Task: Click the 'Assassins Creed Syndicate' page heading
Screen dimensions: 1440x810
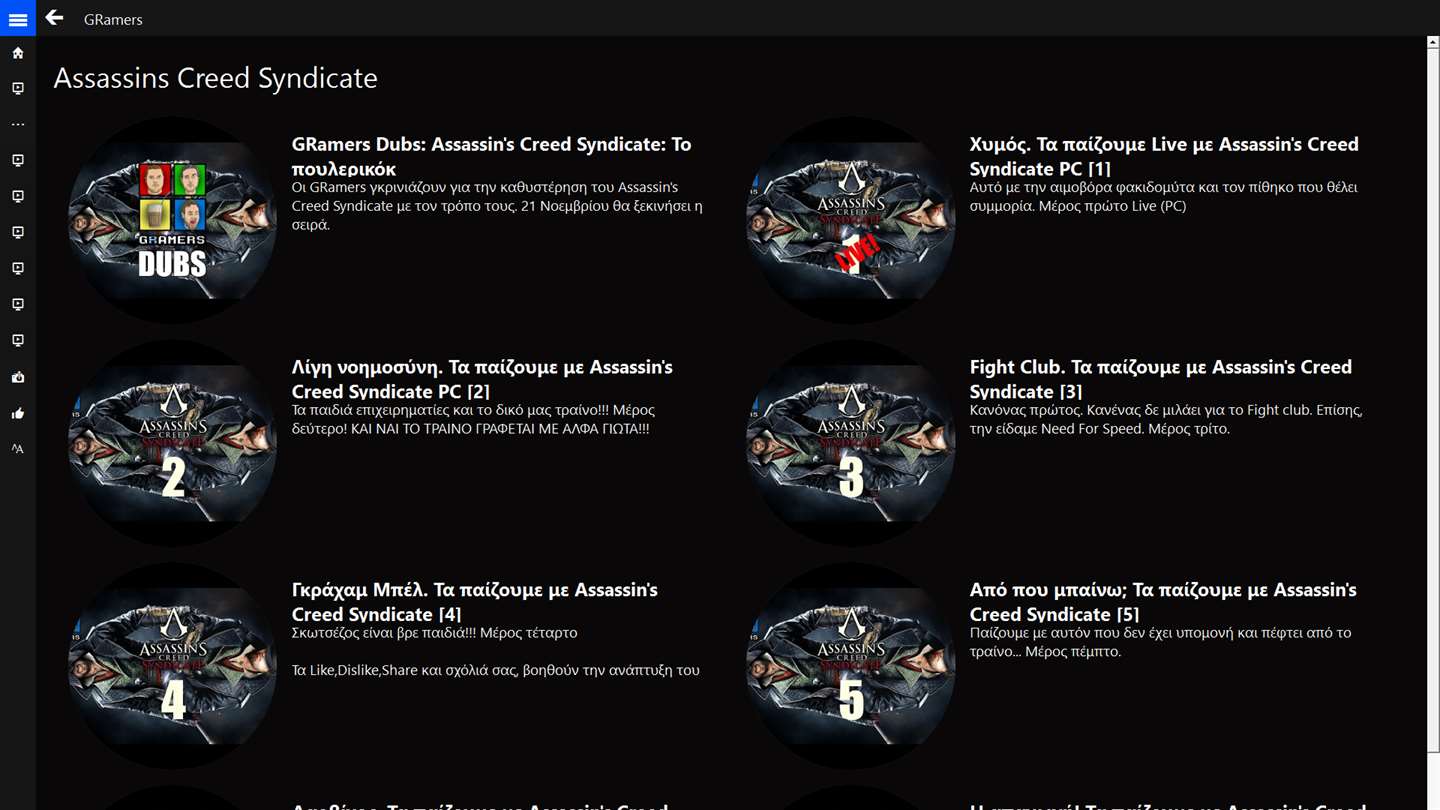Action: 216,78
